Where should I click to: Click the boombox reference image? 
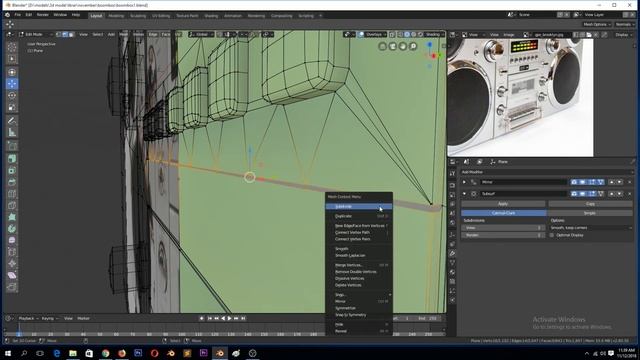pos(520,98)
